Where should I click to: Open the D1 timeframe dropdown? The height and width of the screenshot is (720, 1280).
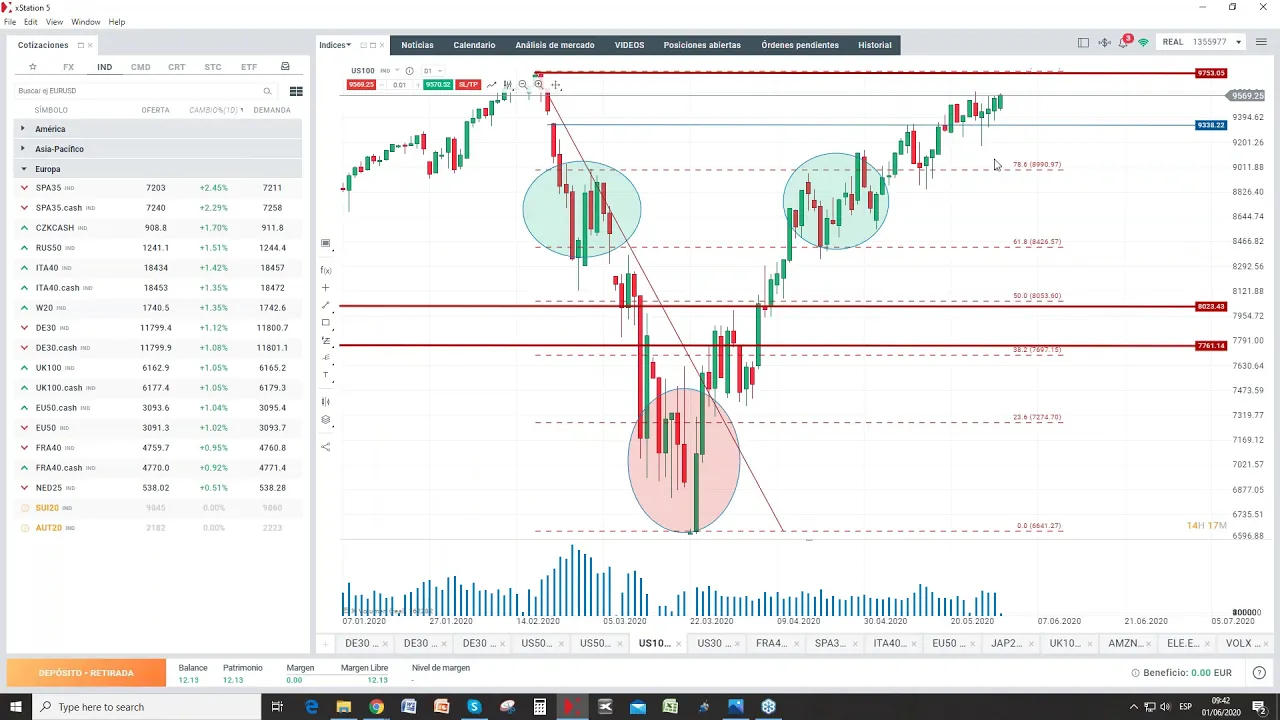pyautogui.click(x=433, y=71)
